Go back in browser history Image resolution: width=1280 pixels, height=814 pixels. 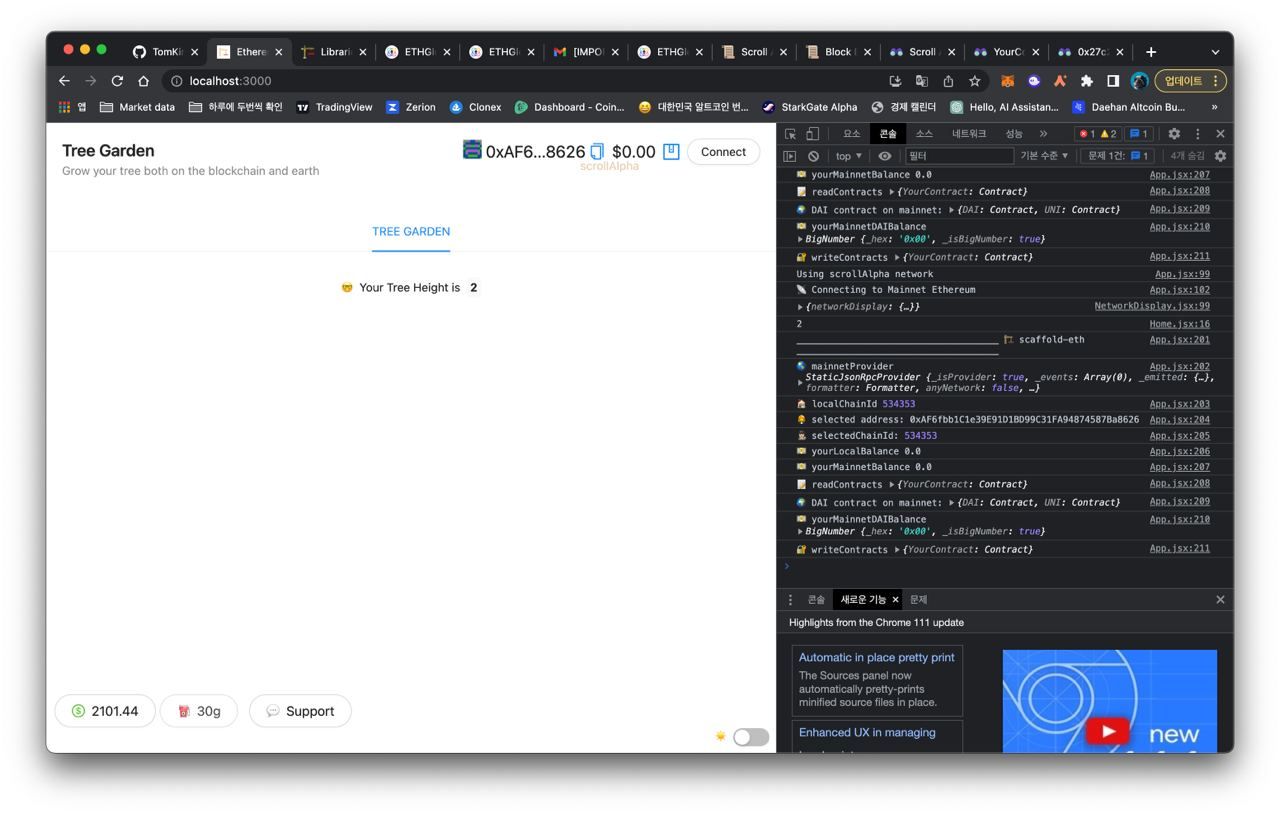pyautogui.click(x=64, y=81)
